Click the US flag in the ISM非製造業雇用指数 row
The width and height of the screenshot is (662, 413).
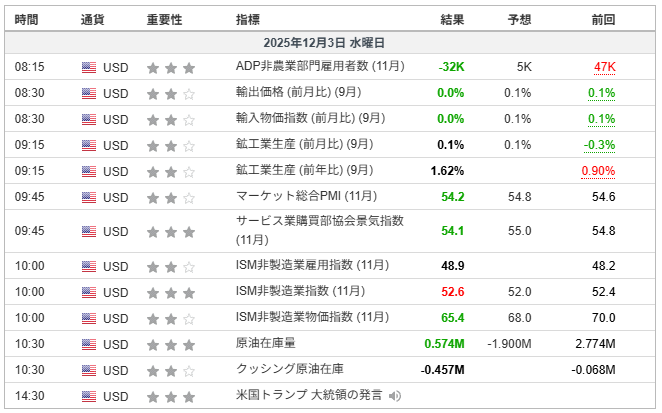coord(89,266)
